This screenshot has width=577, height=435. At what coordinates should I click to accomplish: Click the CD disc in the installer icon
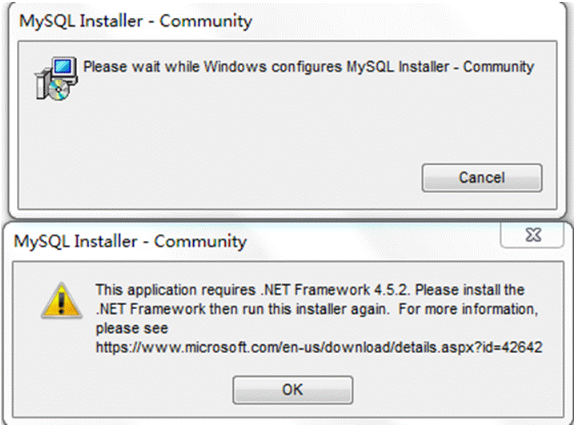(x=59, y=90)
